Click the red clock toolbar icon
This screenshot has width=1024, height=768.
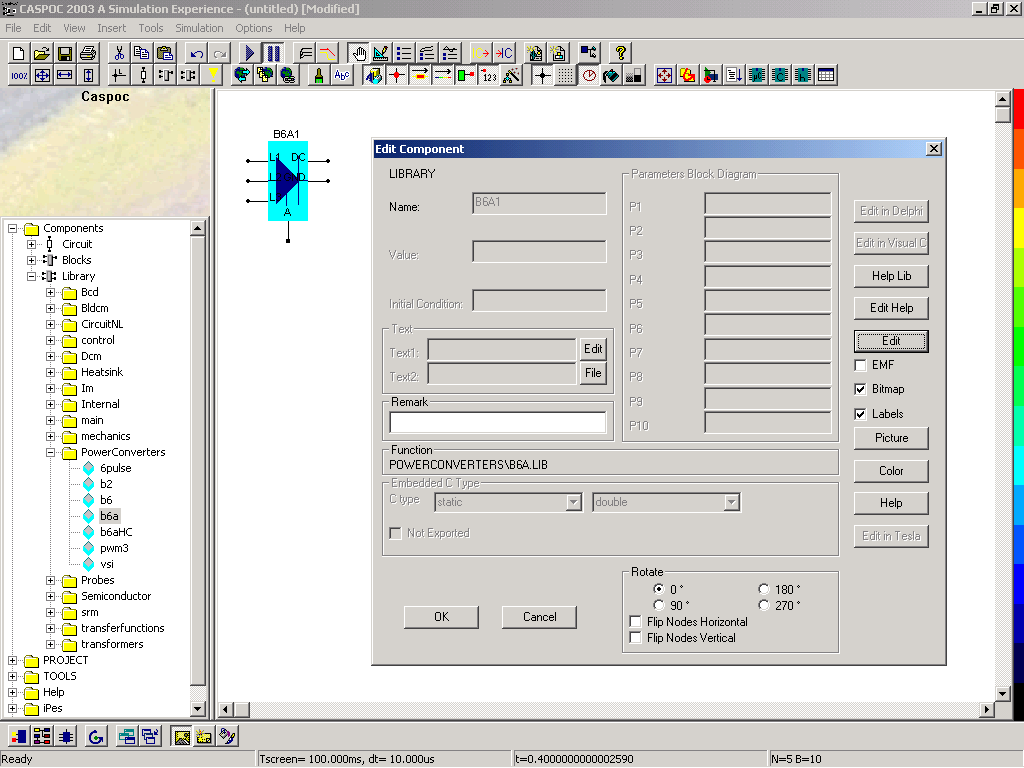[589, 76]
